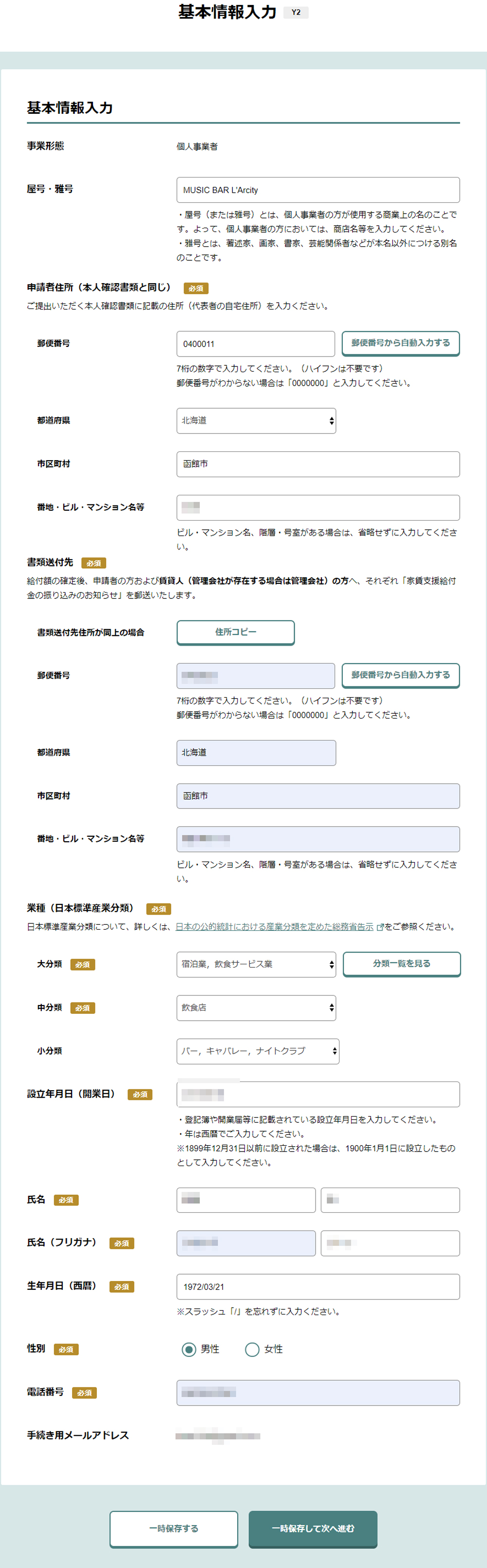Click the 設立年月日（開業日） input field
487x1568 pixels.
318,1094
